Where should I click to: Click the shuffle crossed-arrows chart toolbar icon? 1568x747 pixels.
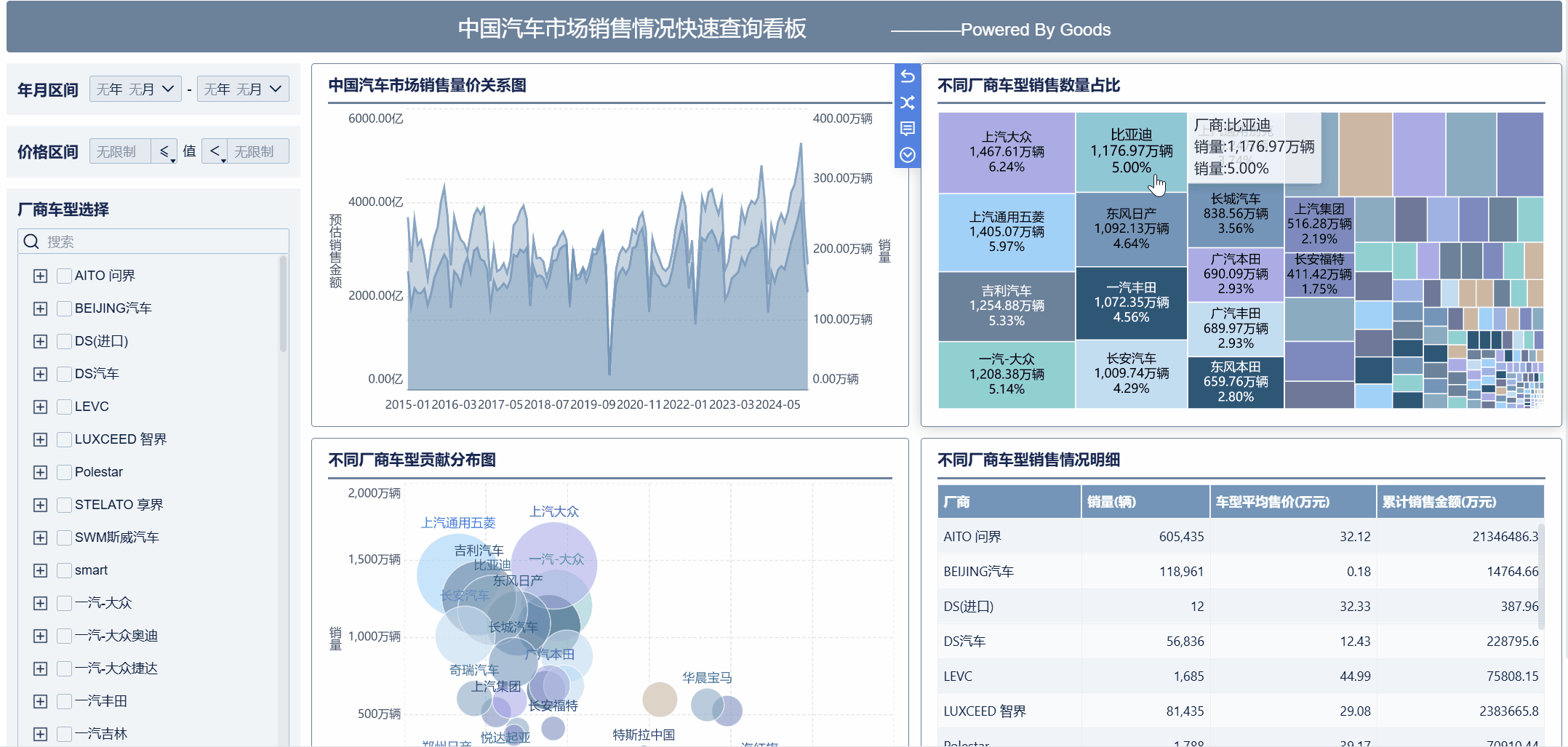click(x=907, y=103)
